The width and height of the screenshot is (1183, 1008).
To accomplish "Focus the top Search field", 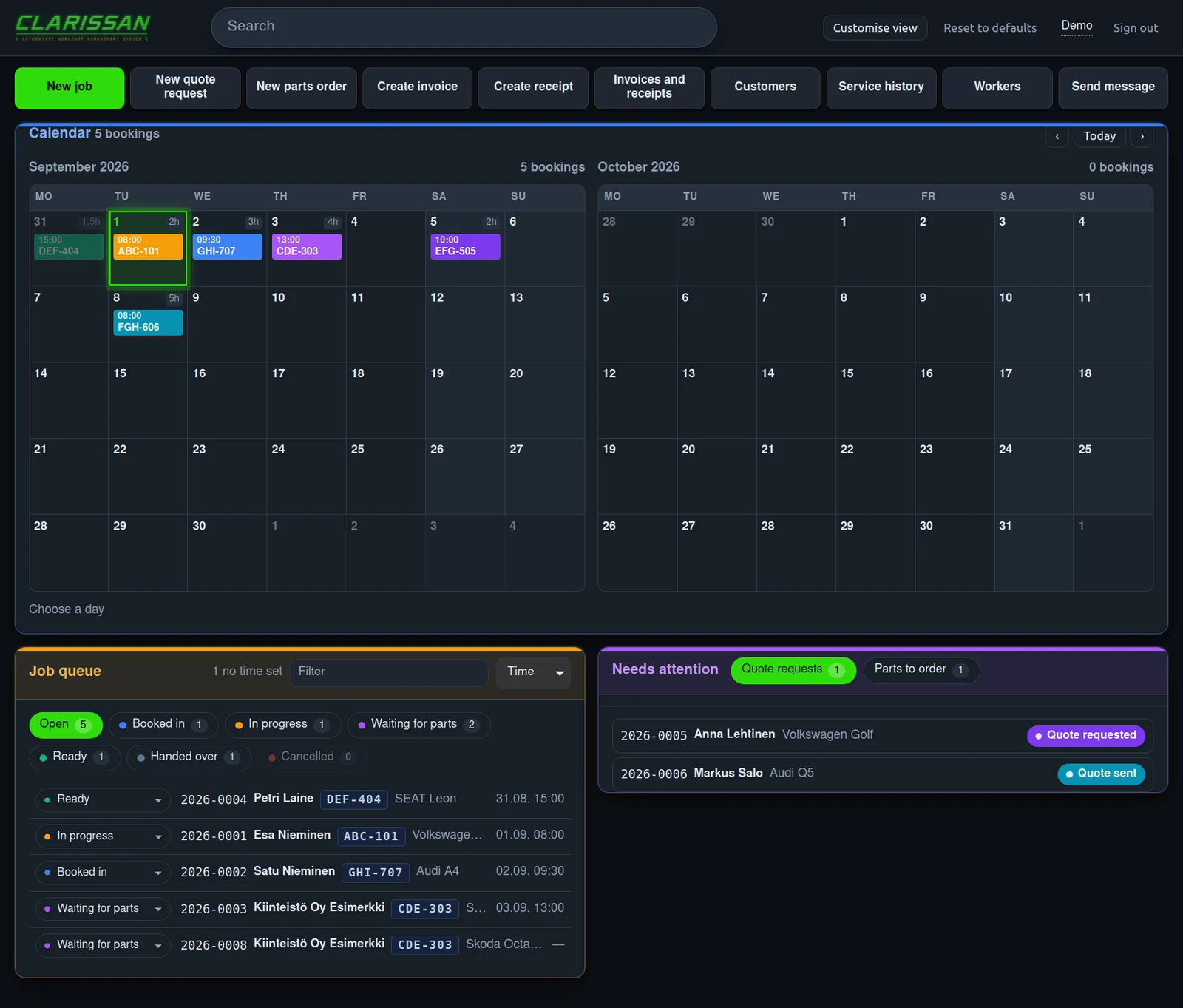I will 464,27.
